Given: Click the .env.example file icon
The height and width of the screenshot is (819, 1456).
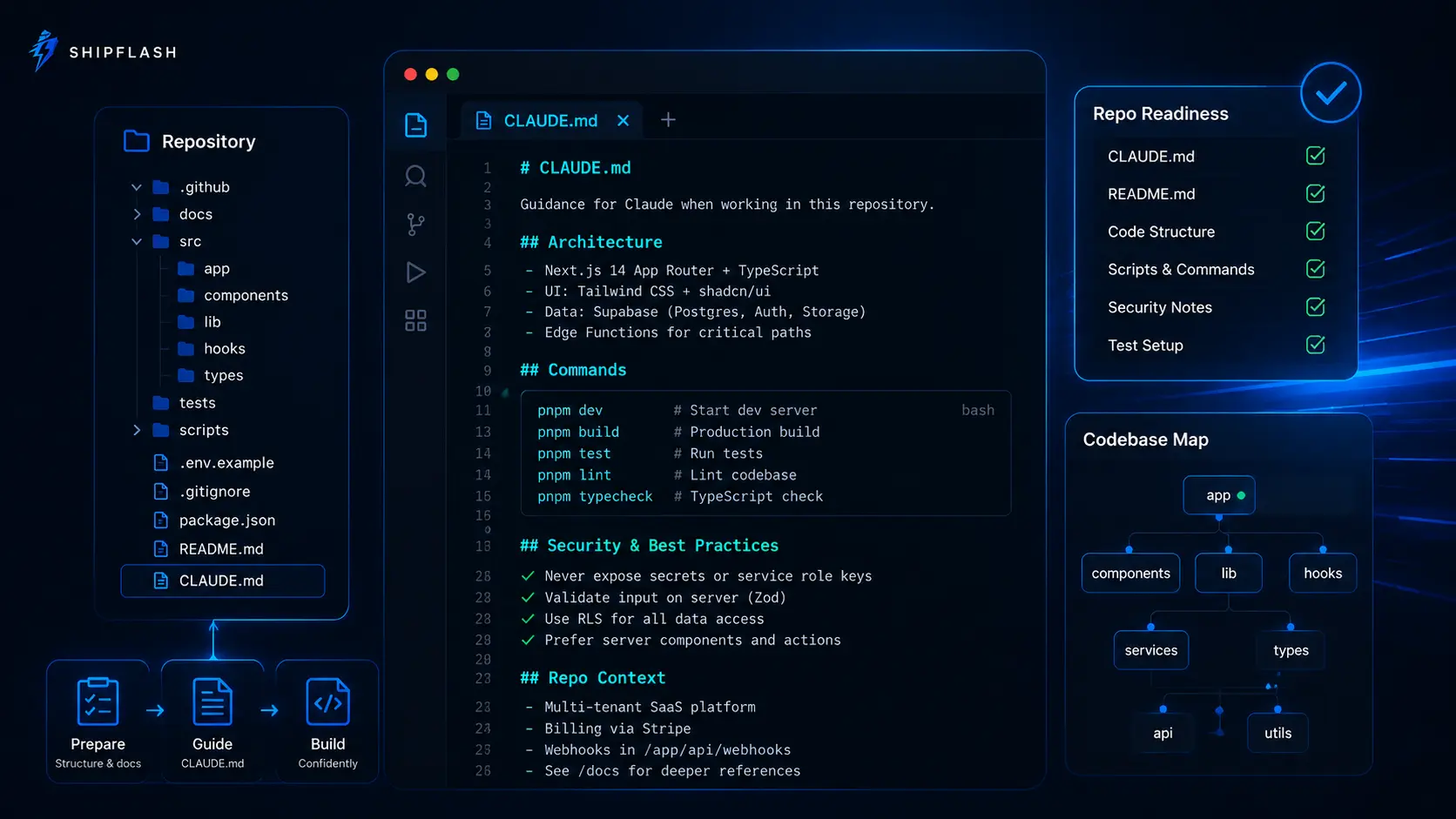Looking at the screenshot, I should (x=160, y=462).
